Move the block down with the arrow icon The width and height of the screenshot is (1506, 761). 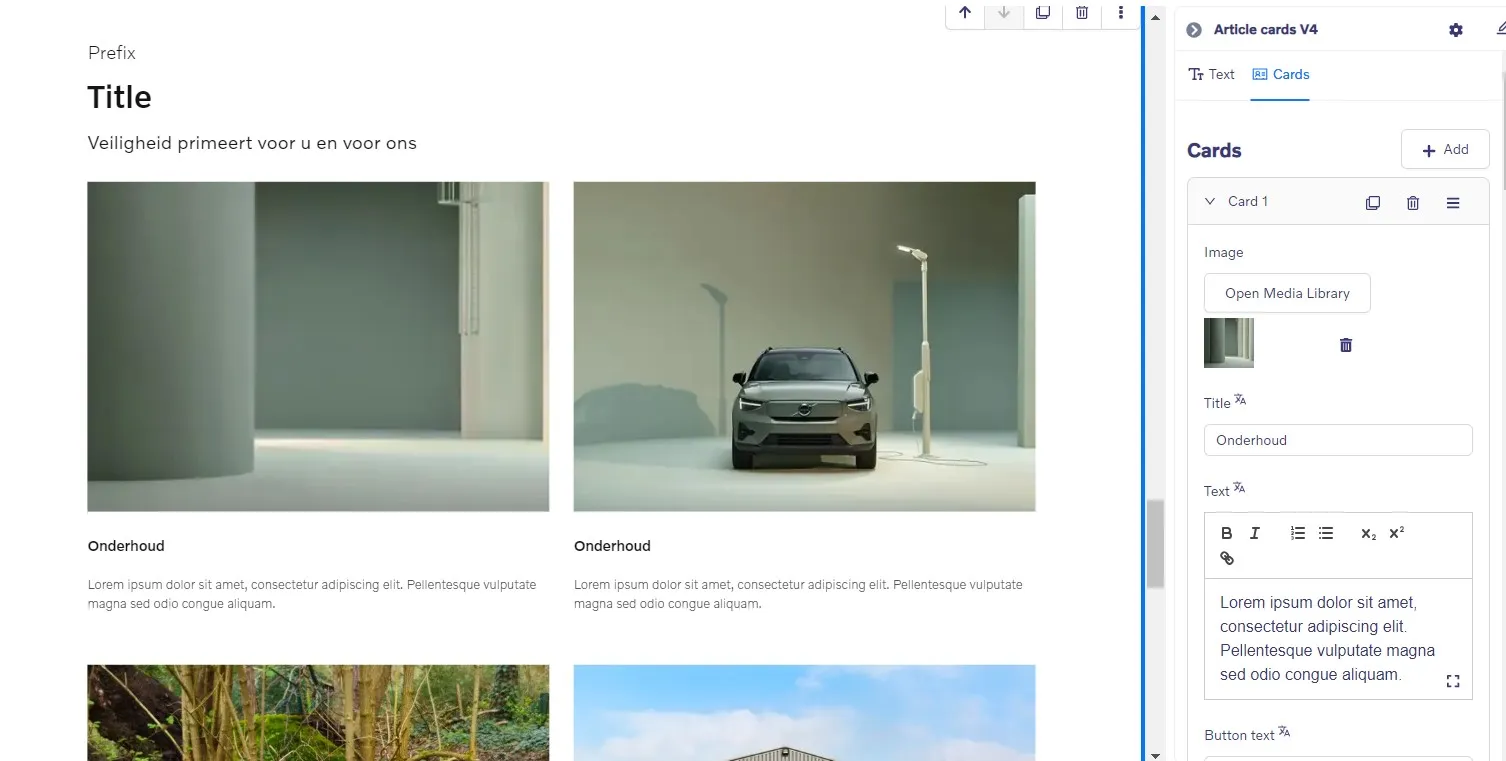[1004, 13]
